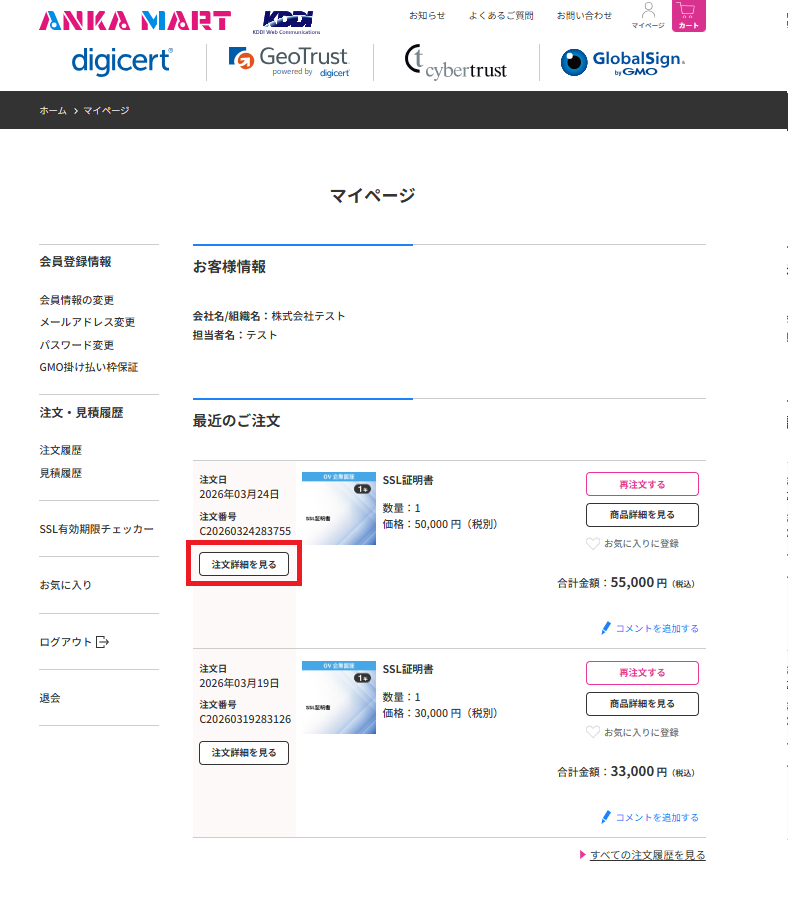Open お知らせ in top navigation

point(427,16)
